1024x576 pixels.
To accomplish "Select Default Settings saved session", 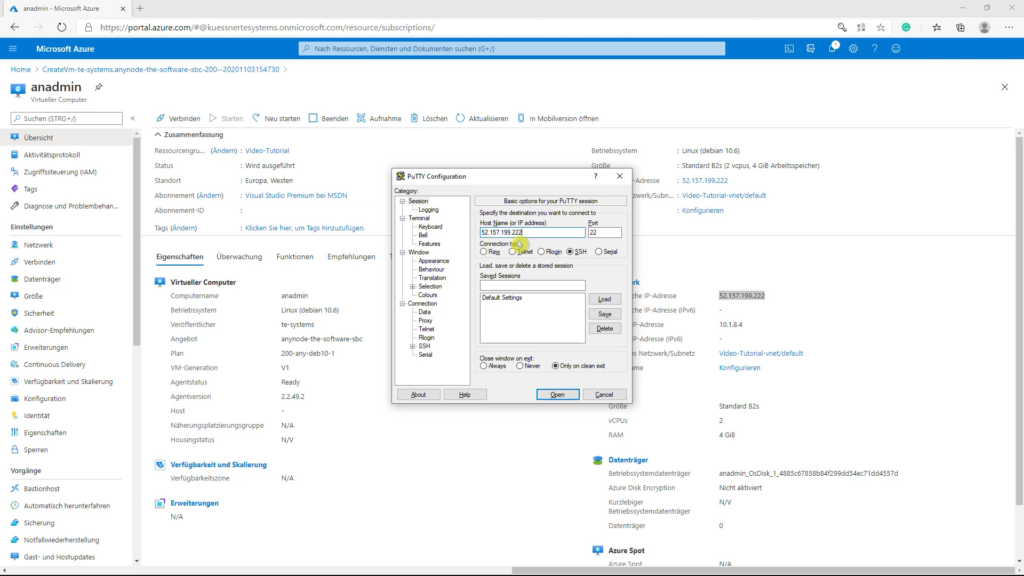I will click(x=502, y=298).
